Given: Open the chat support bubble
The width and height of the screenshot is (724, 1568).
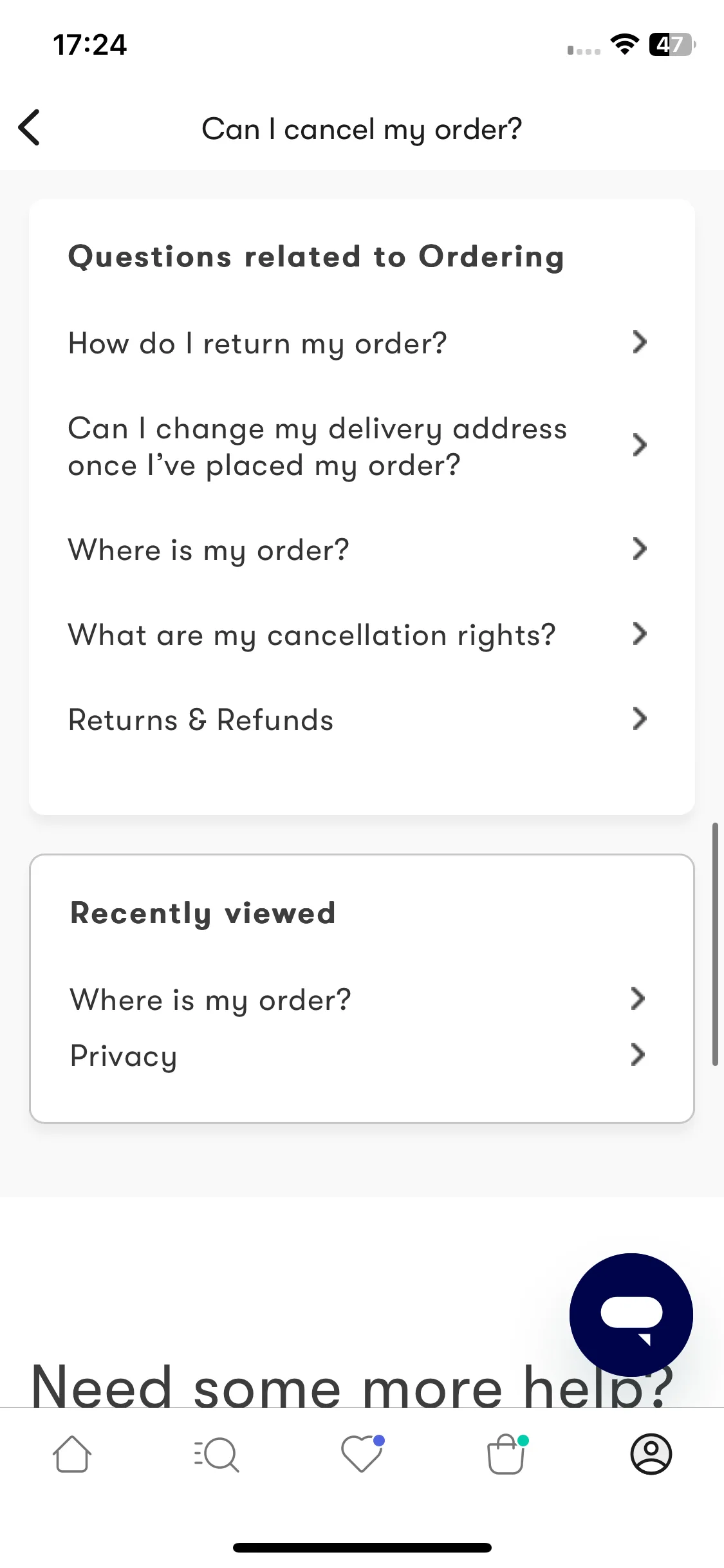Looking at the screenshot, I should (x=631, y=1314).
